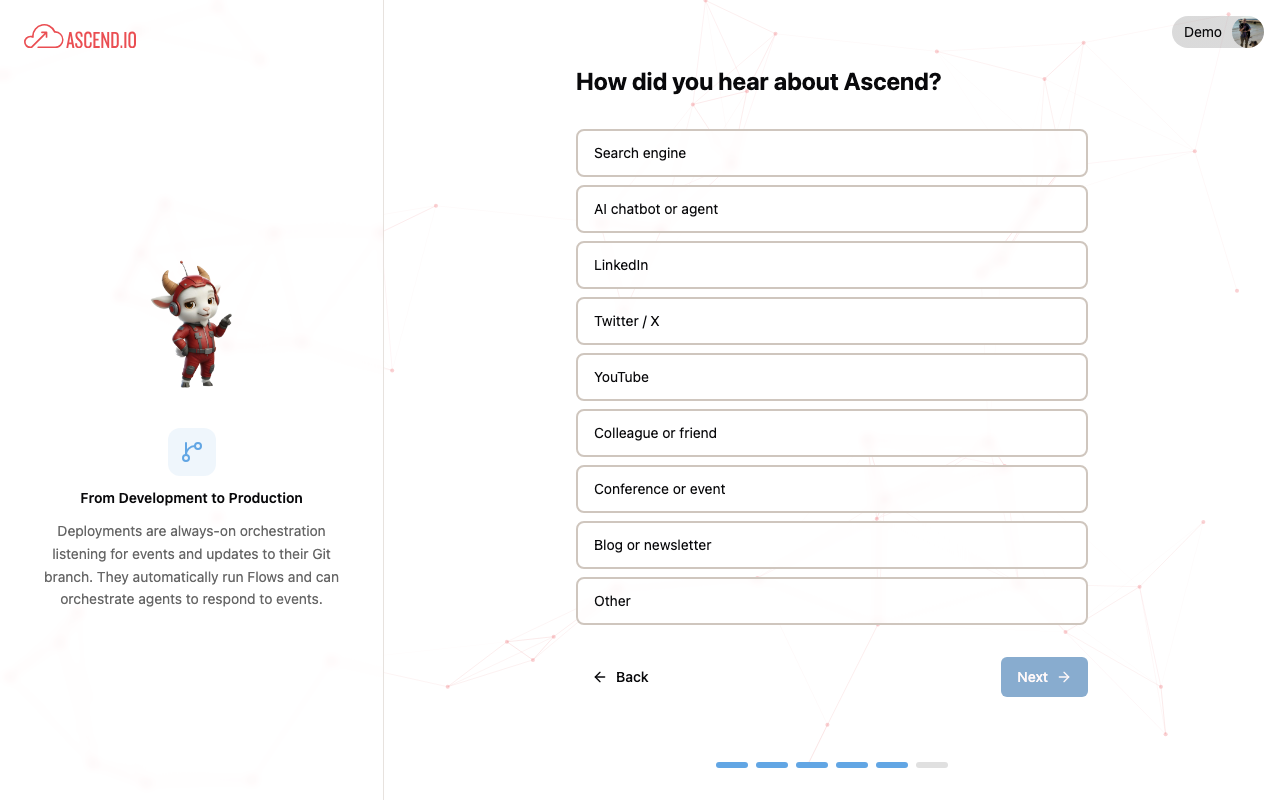Select the Other answer choice
Image resolution: width=1280 pixels, height=800 pixels.
(832, 601)
